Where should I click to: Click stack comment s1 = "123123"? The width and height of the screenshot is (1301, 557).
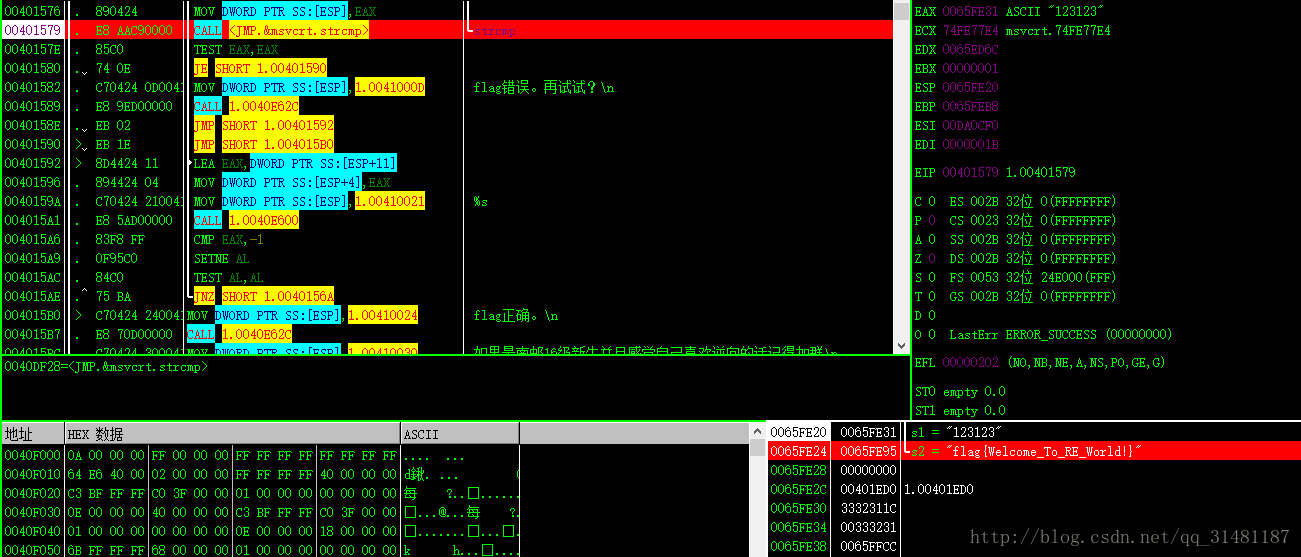pos(956,432)
